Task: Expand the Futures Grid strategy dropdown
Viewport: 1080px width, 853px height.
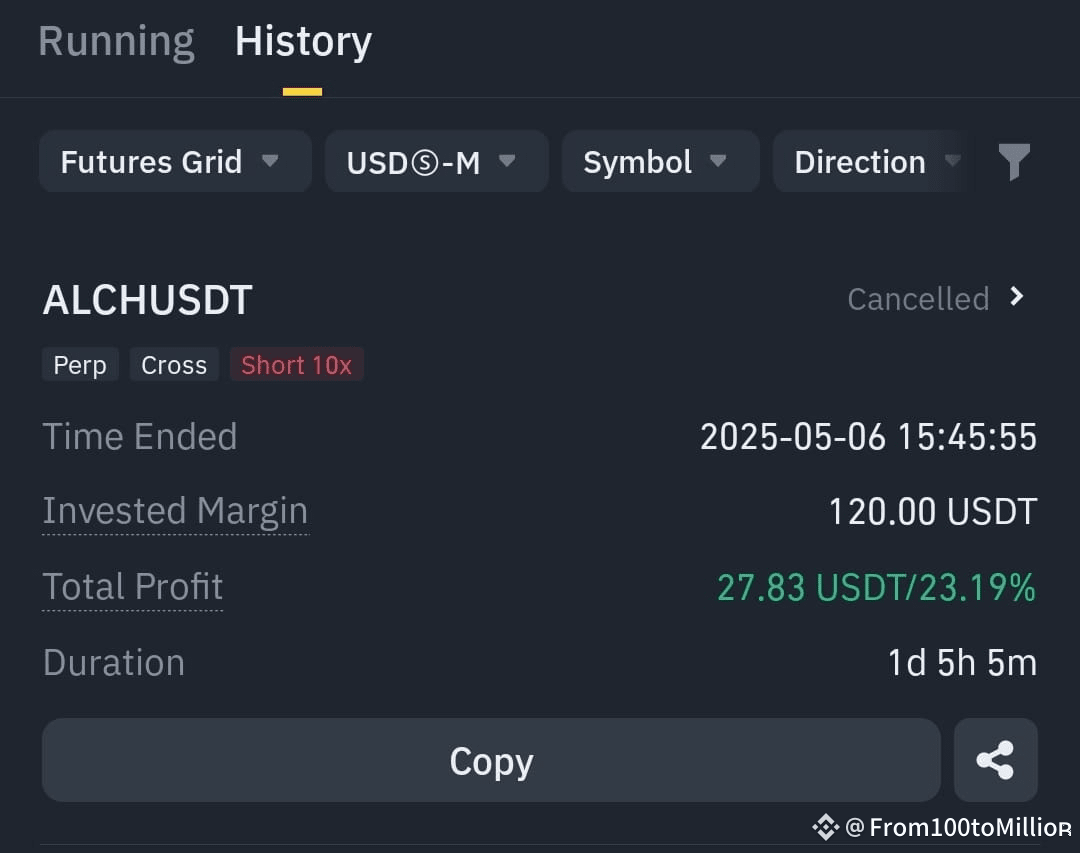Action: coord(175,161)
